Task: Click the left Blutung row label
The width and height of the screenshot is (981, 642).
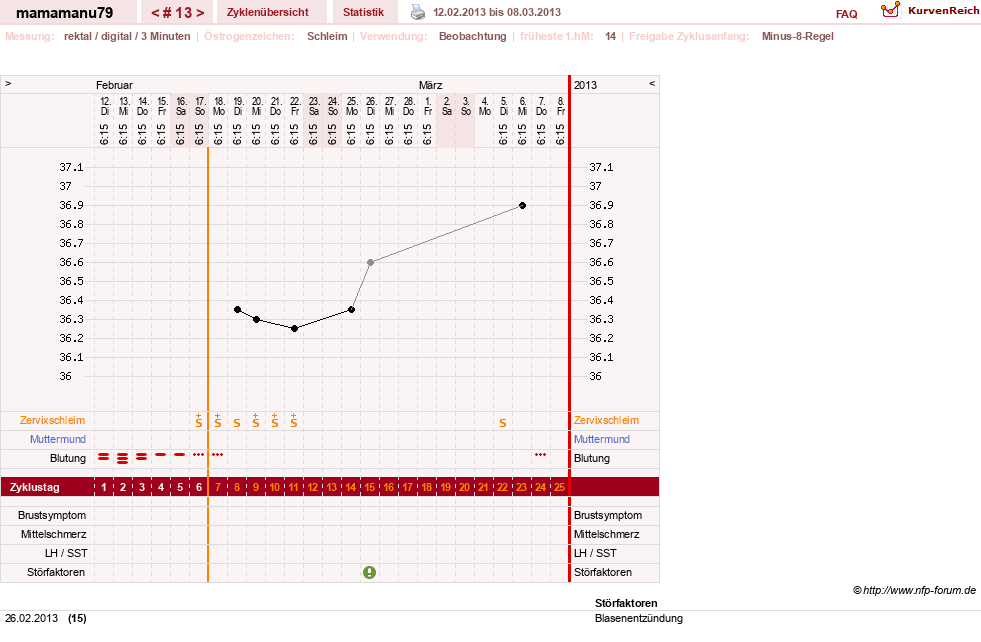Action: pos(68,458)
